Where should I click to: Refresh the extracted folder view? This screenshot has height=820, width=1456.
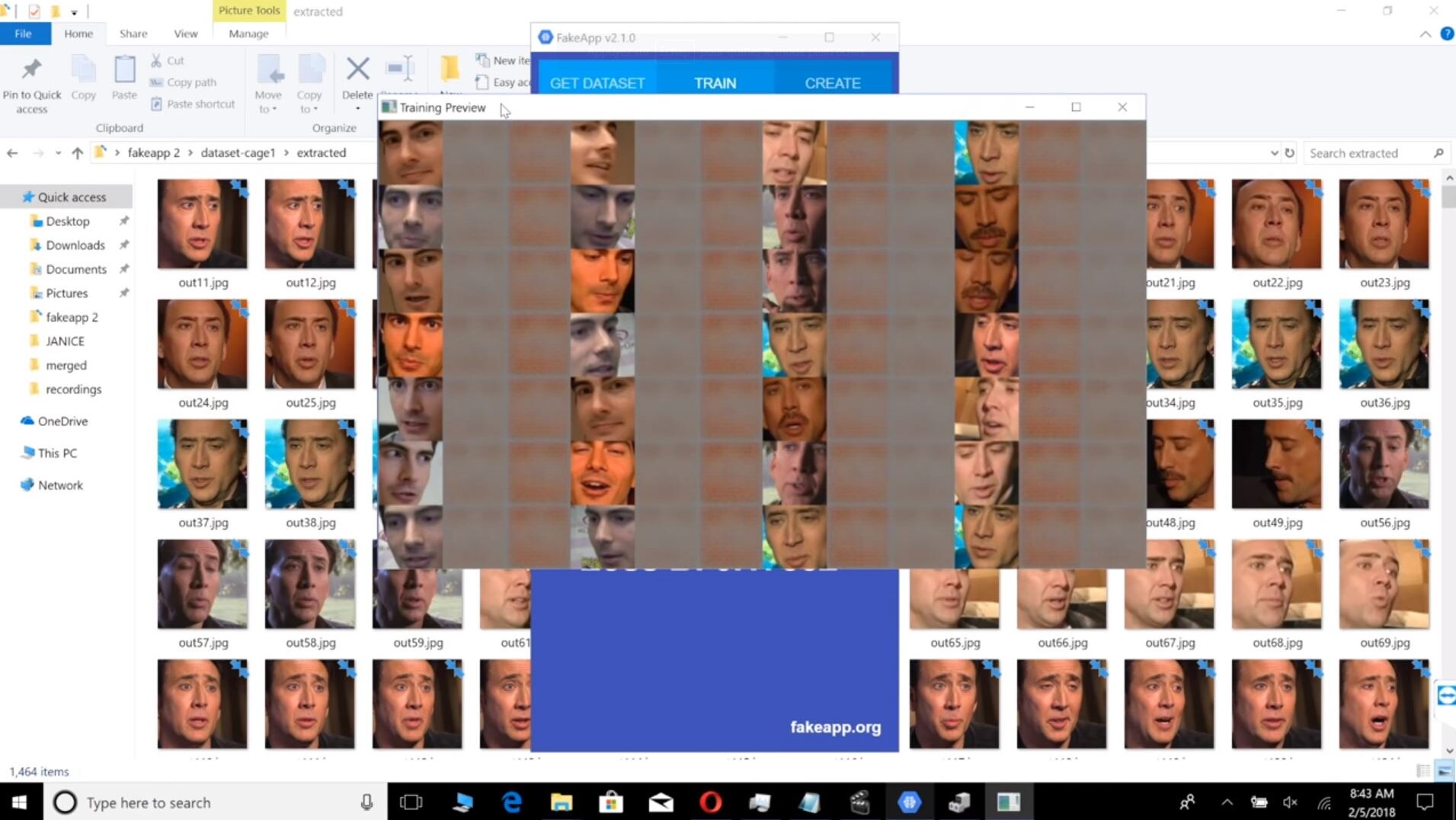pyautogui.click(x=1289, y=153)
